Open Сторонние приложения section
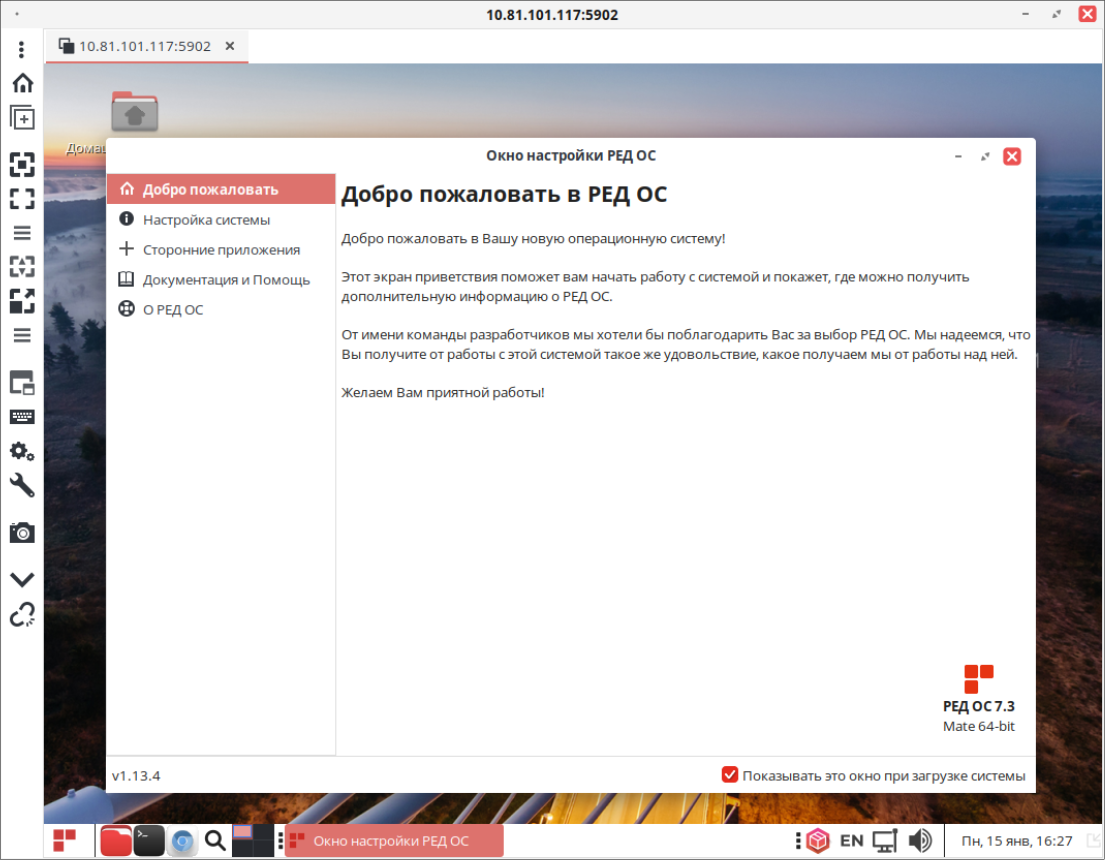The height and width of the screenshot is (860, 1105). click(221, 250)
